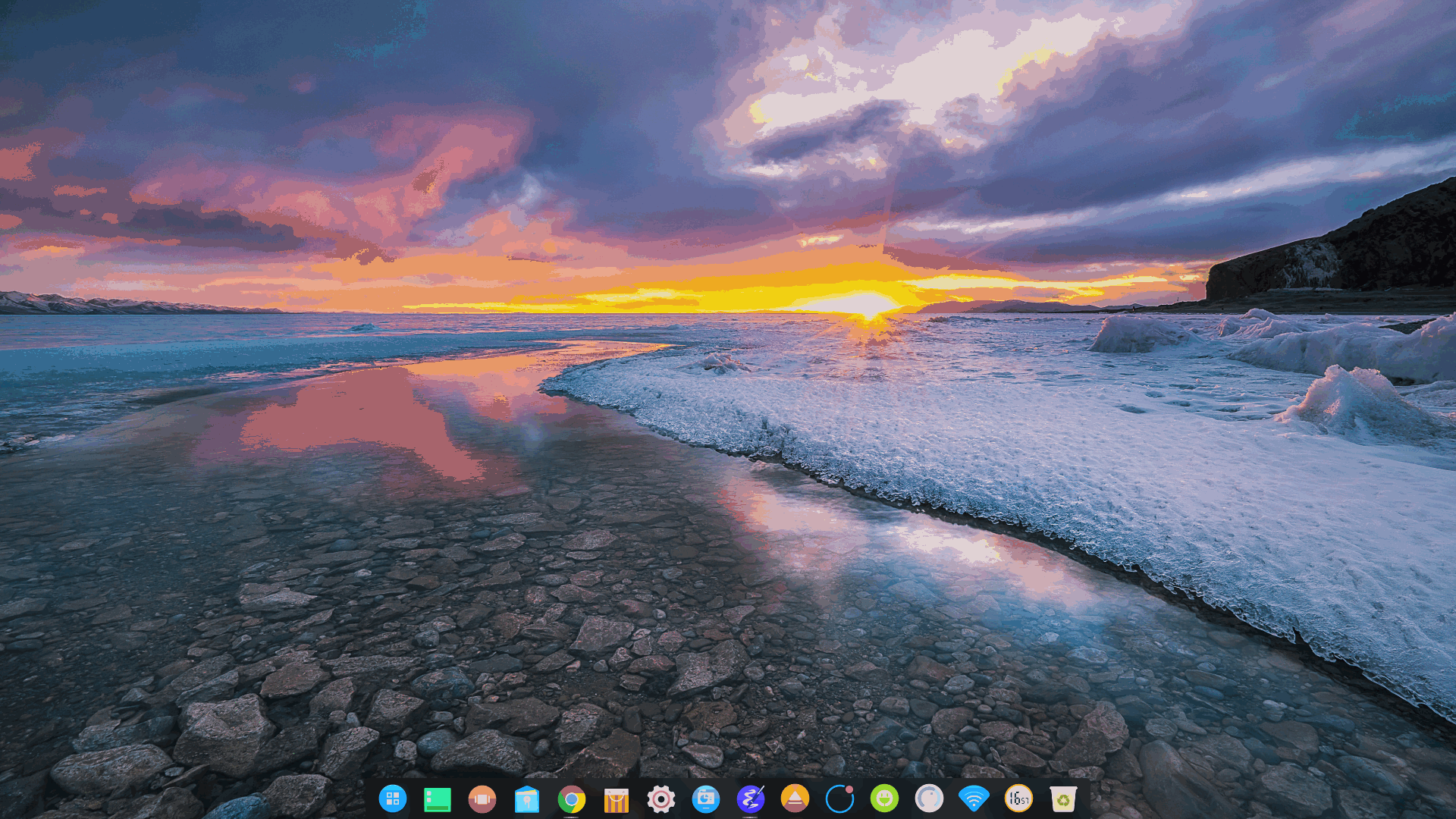Click the green Show Desktop icon

[437, 799]
